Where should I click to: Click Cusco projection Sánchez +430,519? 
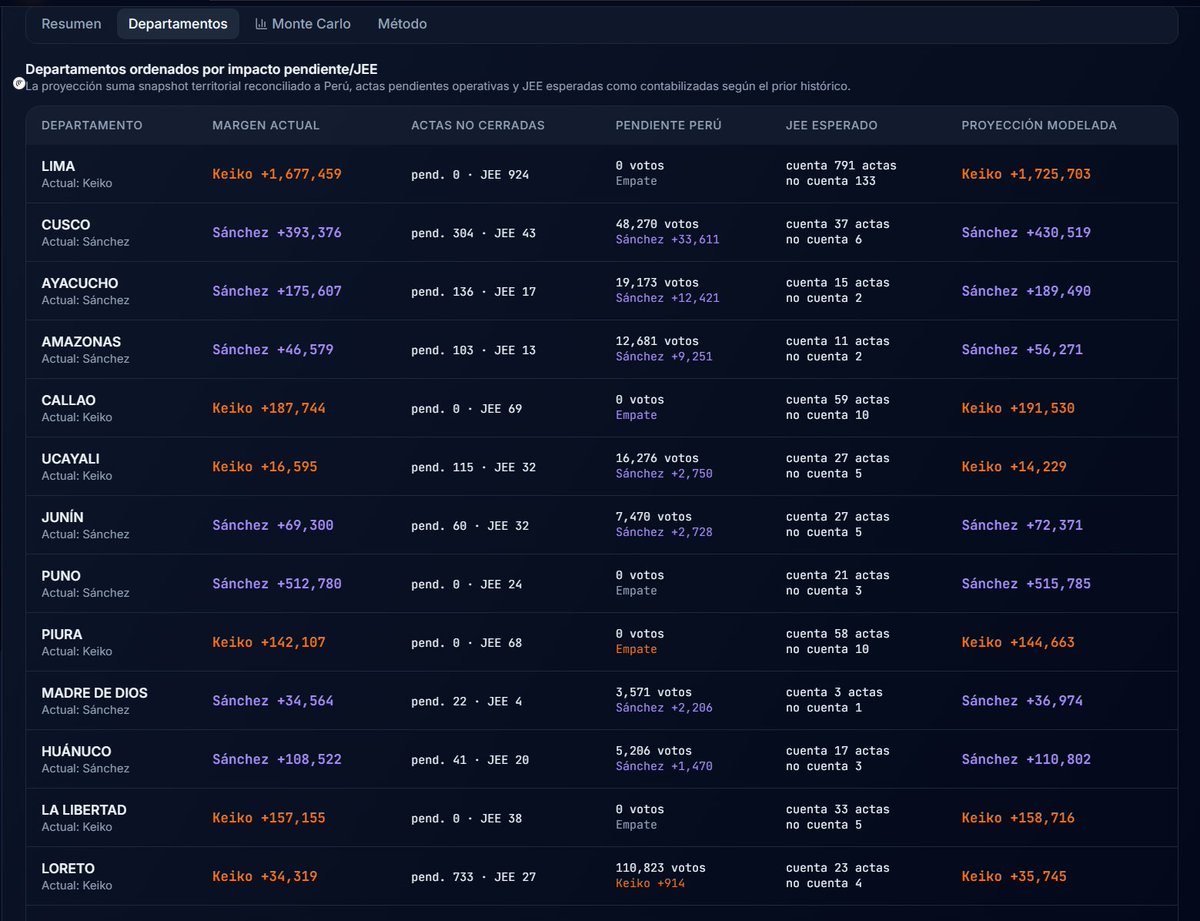[x=1026, y=232]
